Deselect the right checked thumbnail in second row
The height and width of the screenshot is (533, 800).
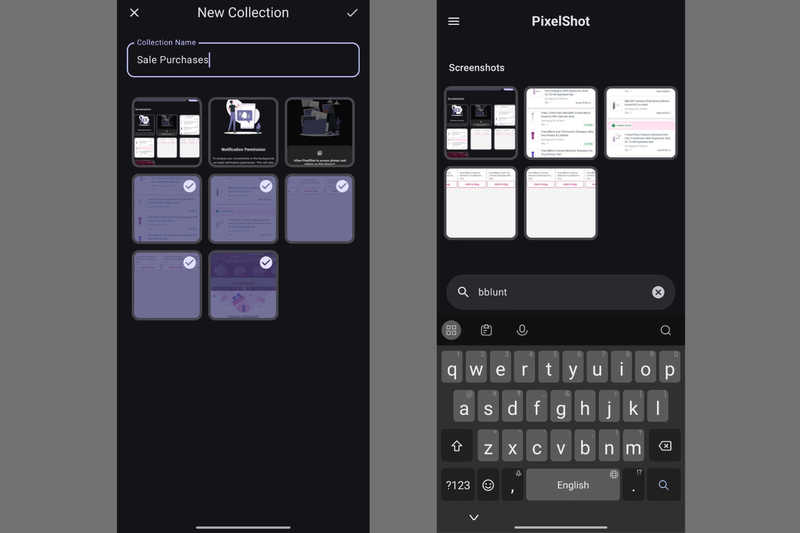tap(320, 209)
